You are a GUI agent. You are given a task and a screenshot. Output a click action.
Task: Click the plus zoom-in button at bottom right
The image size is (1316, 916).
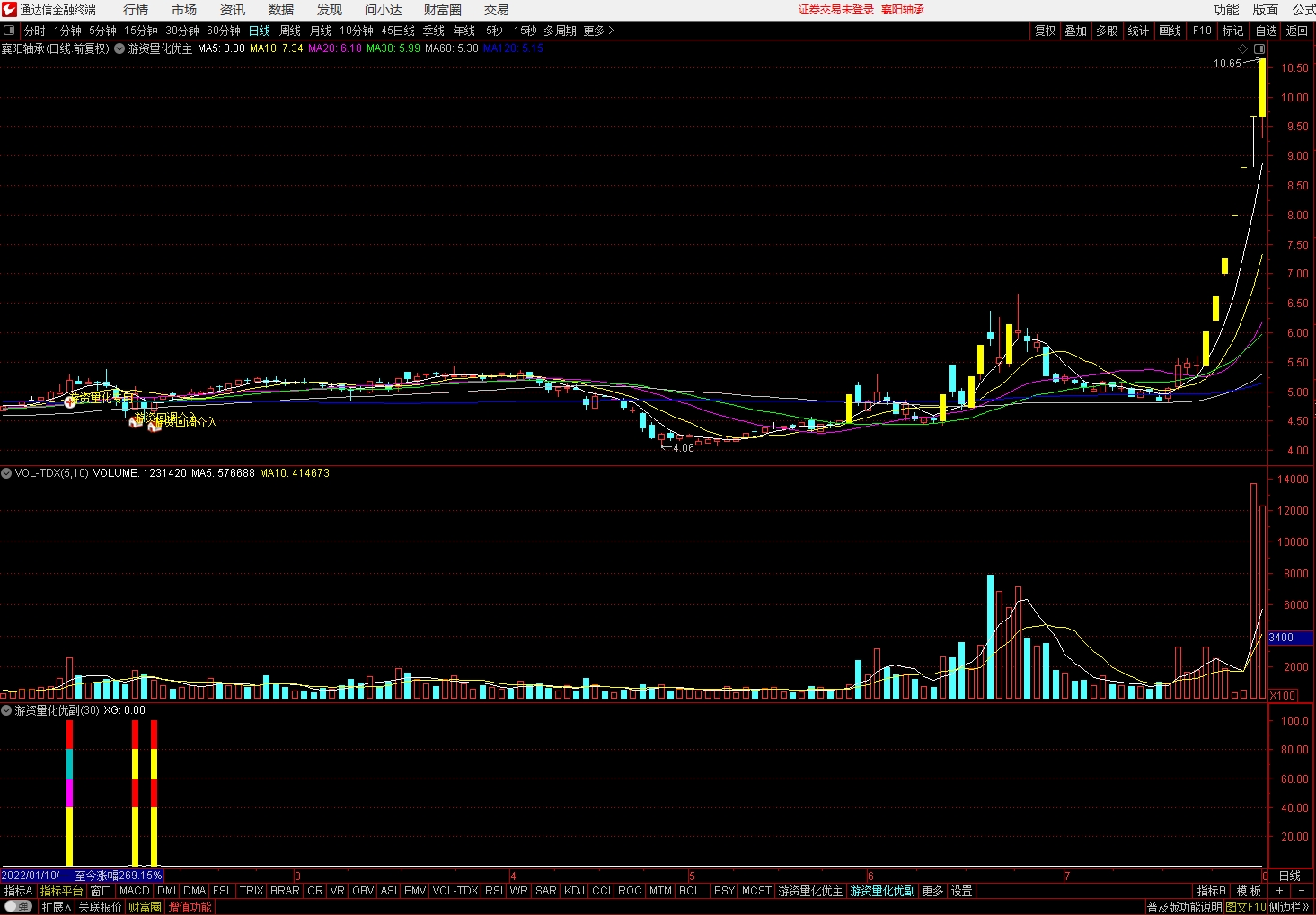[1279, 891]
